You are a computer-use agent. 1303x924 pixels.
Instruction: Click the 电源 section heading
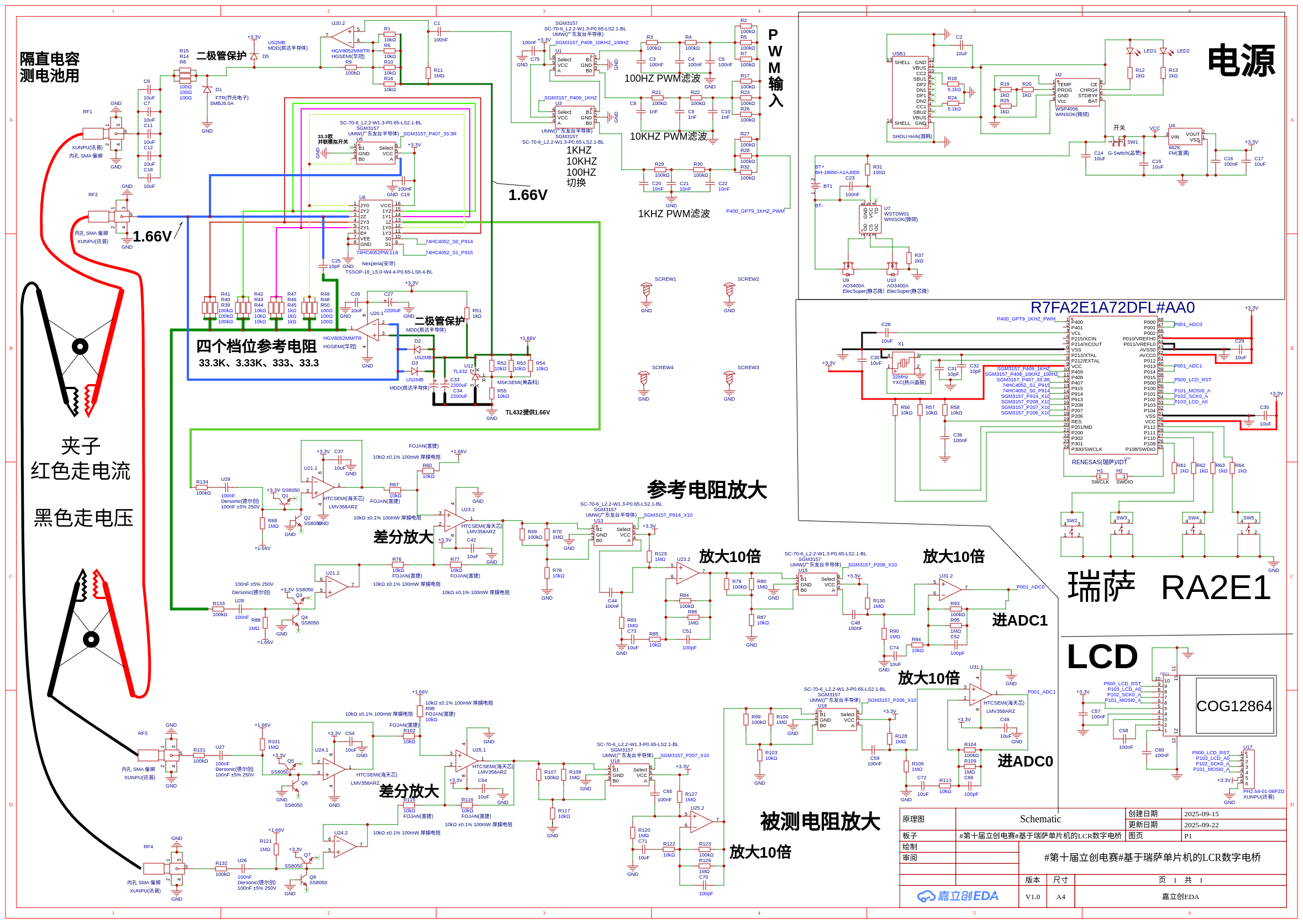point(1241,61)
